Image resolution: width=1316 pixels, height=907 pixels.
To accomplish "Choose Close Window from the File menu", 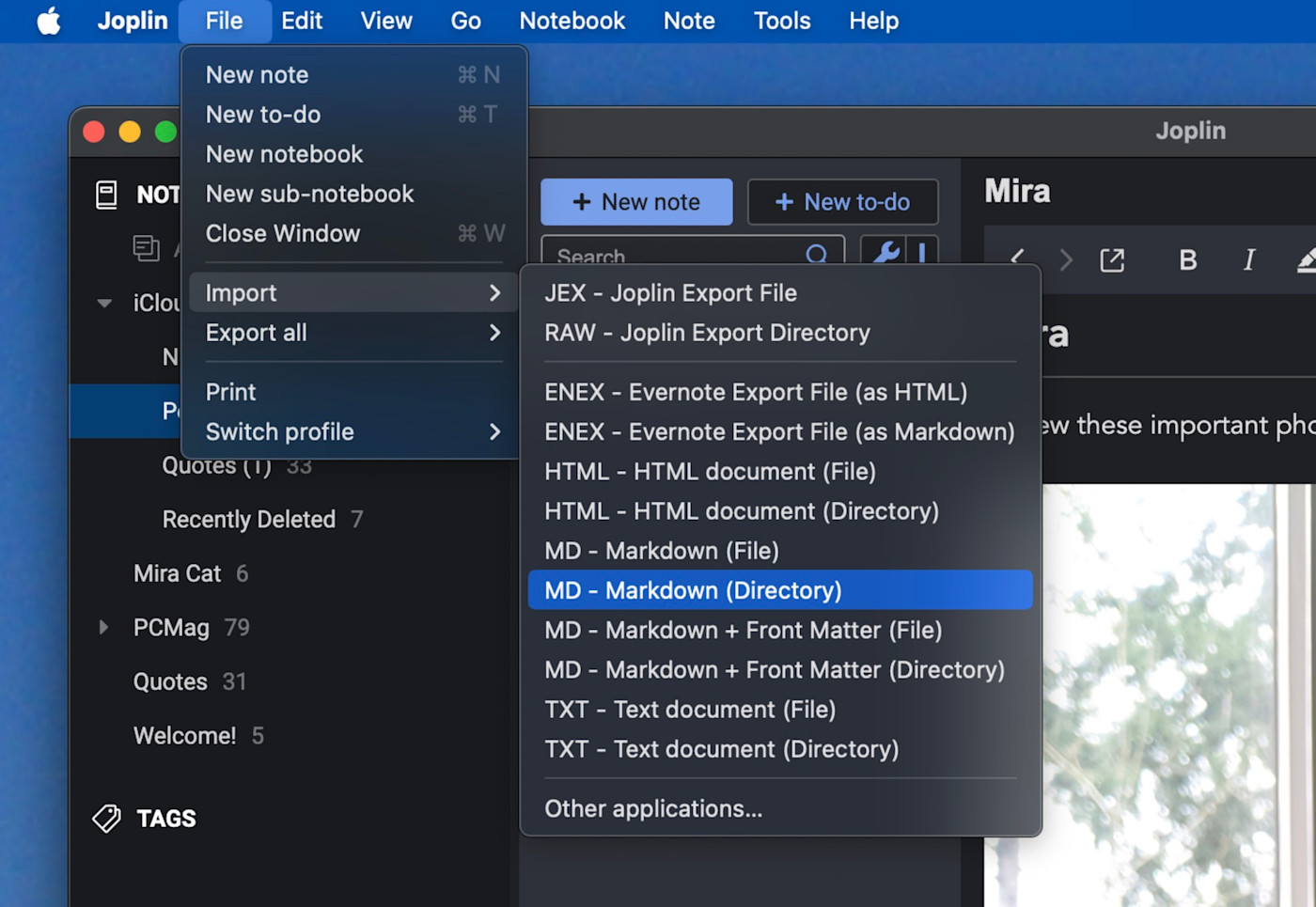I will tap(353, 233).
